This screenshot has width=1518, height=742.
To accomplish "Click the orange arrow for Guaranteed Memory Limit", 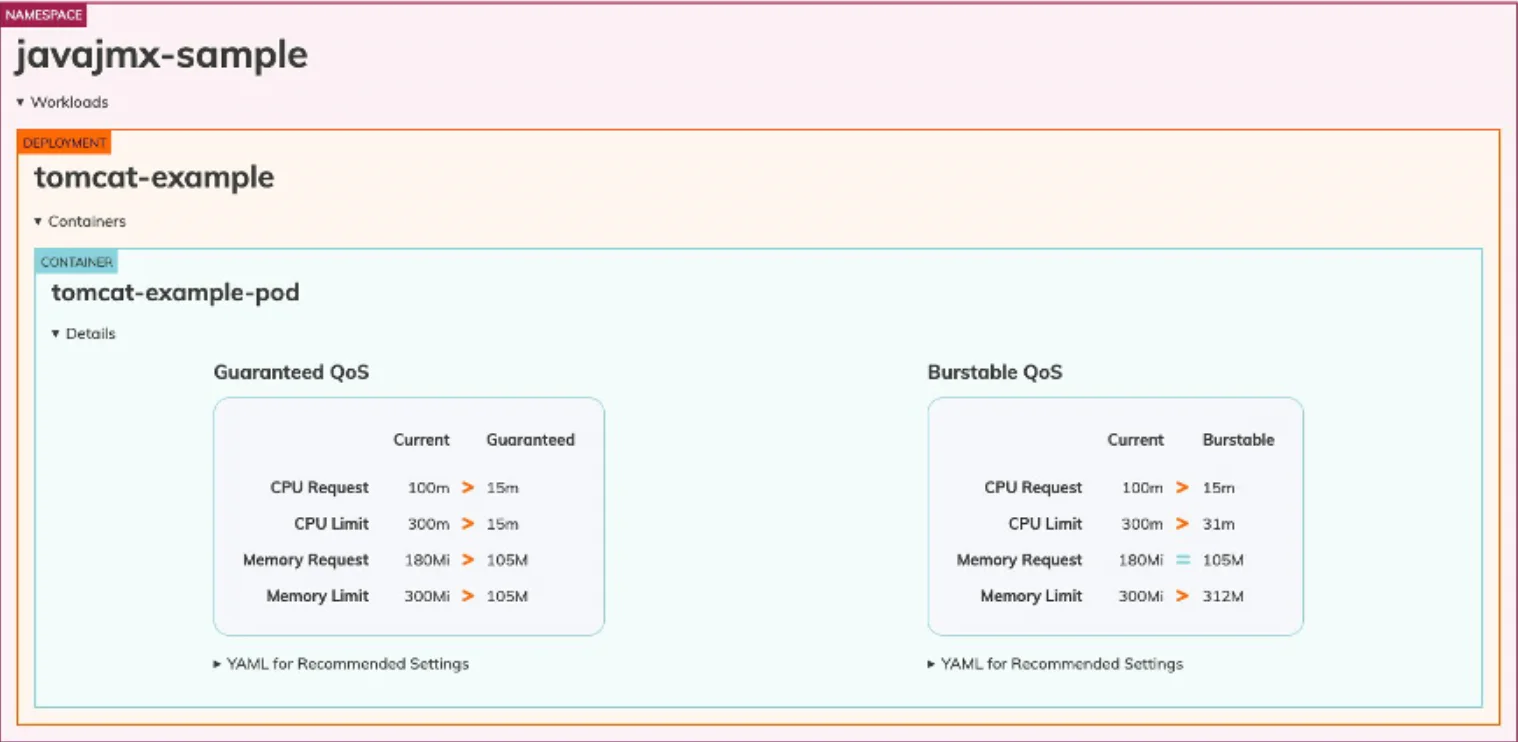I will (467, 596).
